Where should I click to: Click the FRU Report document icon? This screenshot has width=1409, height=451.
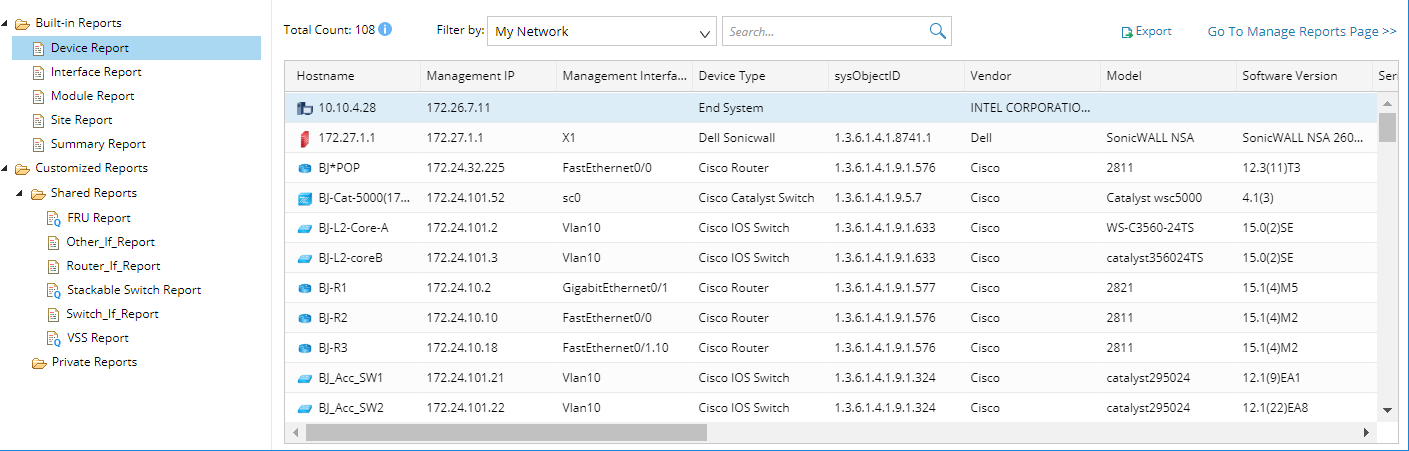click(55, 218)
